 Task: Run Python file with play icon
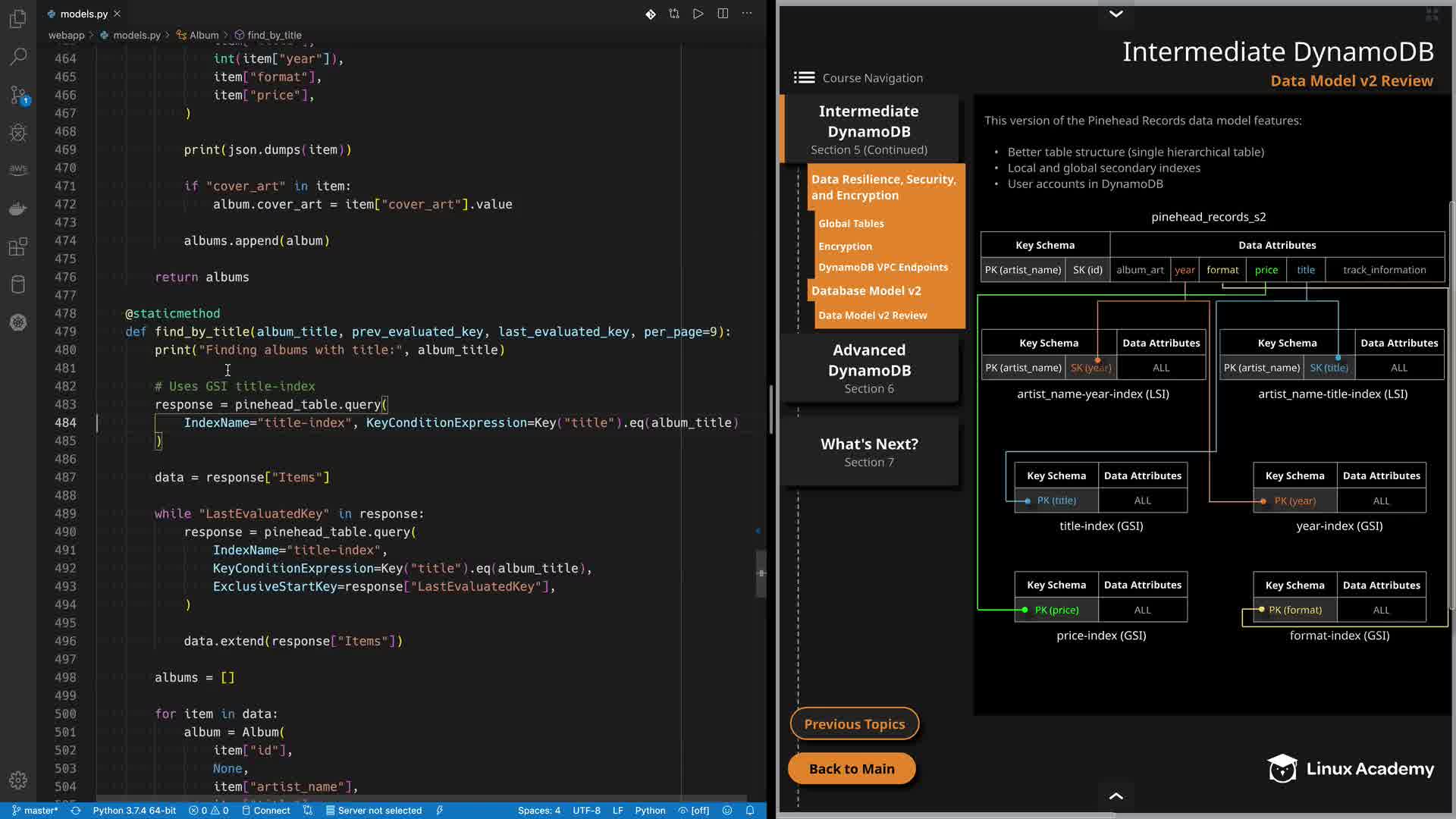click(x=698, y=14)
